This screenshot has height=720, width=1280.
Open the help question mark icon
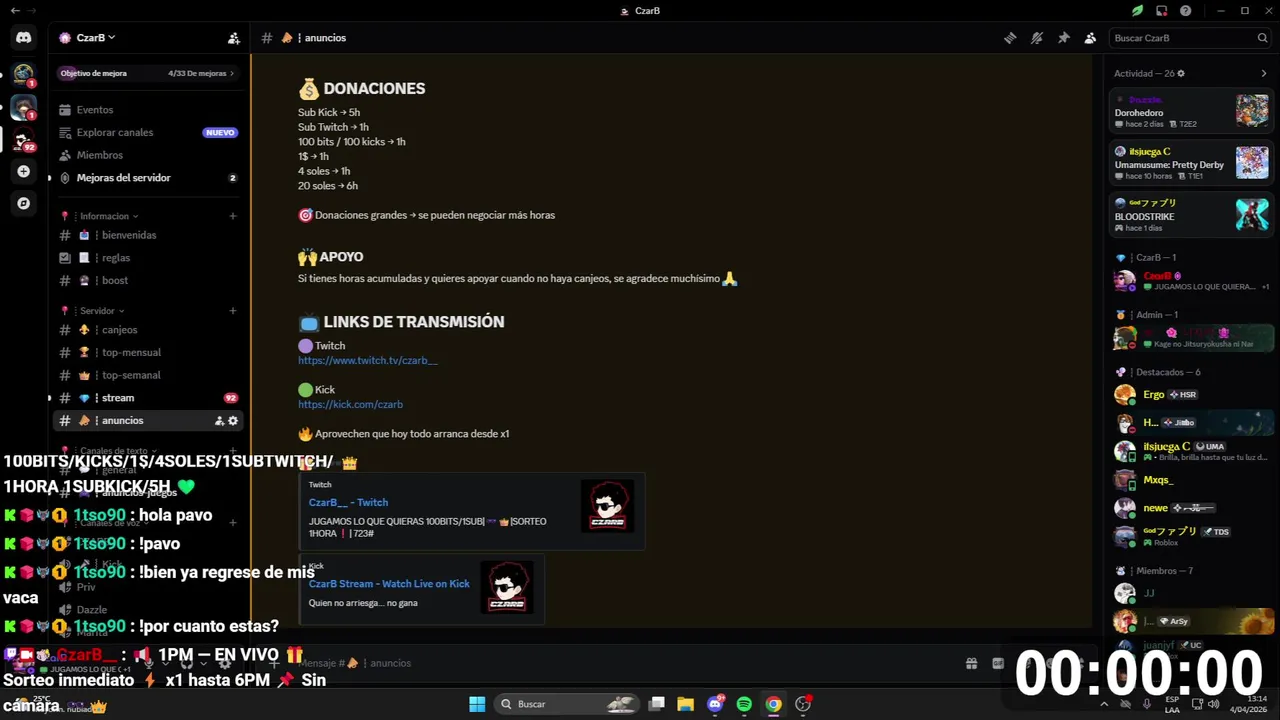coord(1185,11)
